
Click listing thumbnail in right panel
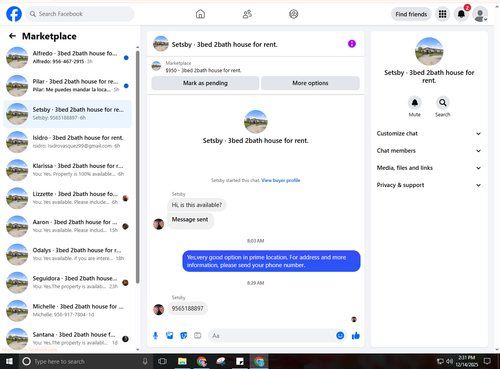point(429,51)
